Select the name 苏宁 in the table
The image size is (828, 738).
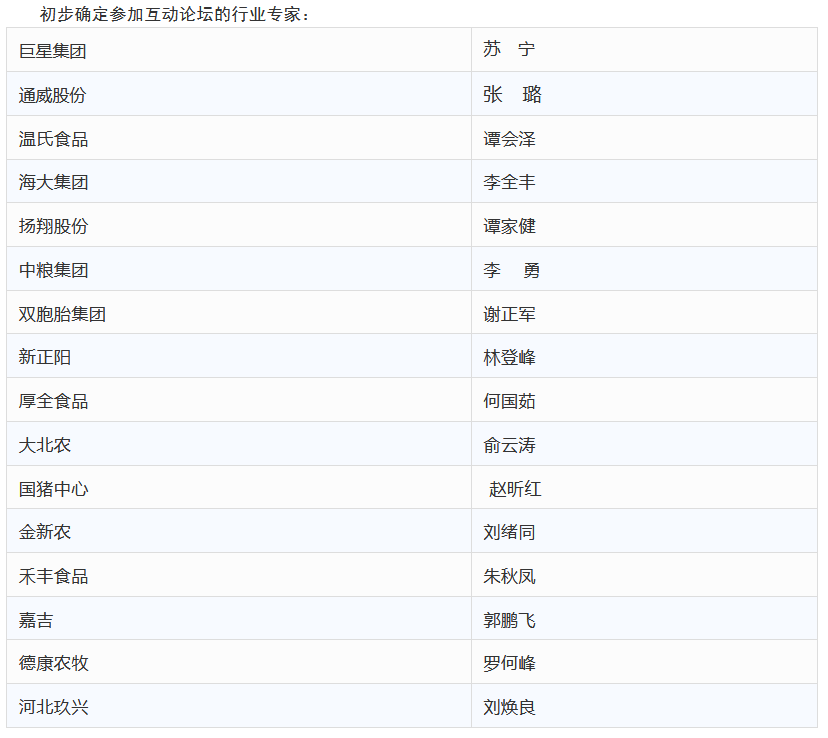tap(509, 50)
